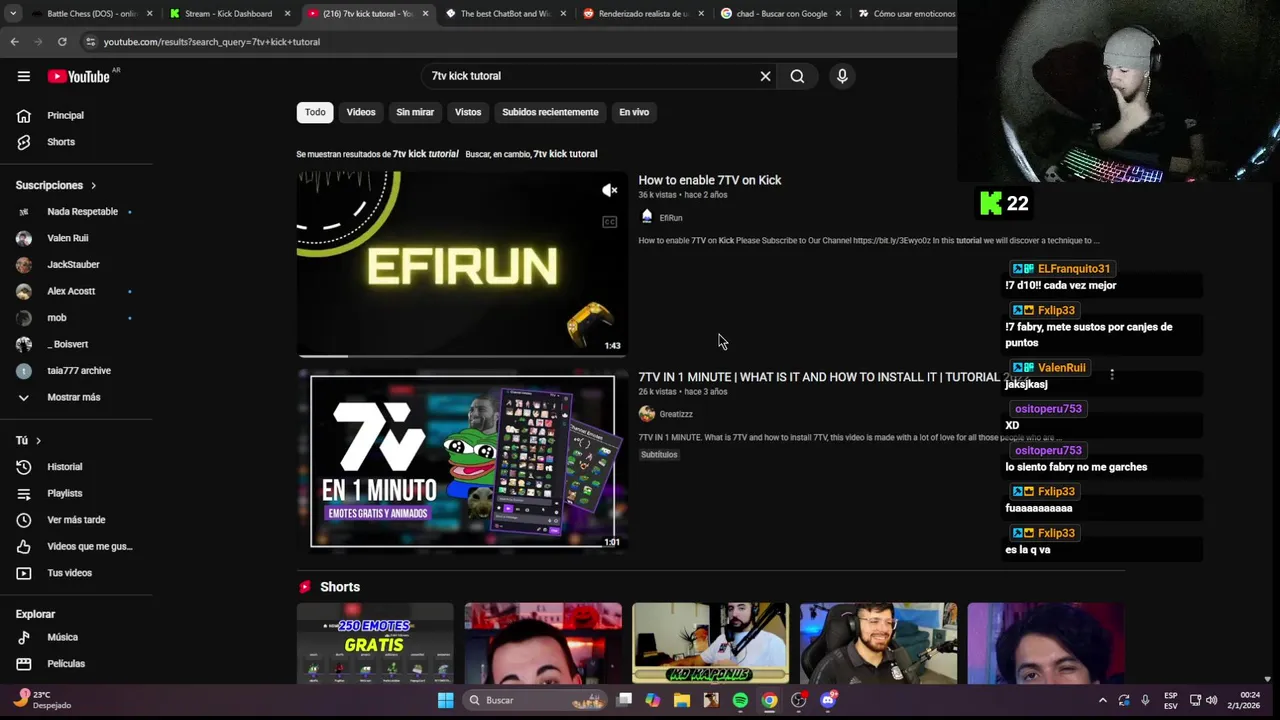Click the EFIRUN video thumbnail
This screenshot has height=720, width=1280.
tap(462, 263)
